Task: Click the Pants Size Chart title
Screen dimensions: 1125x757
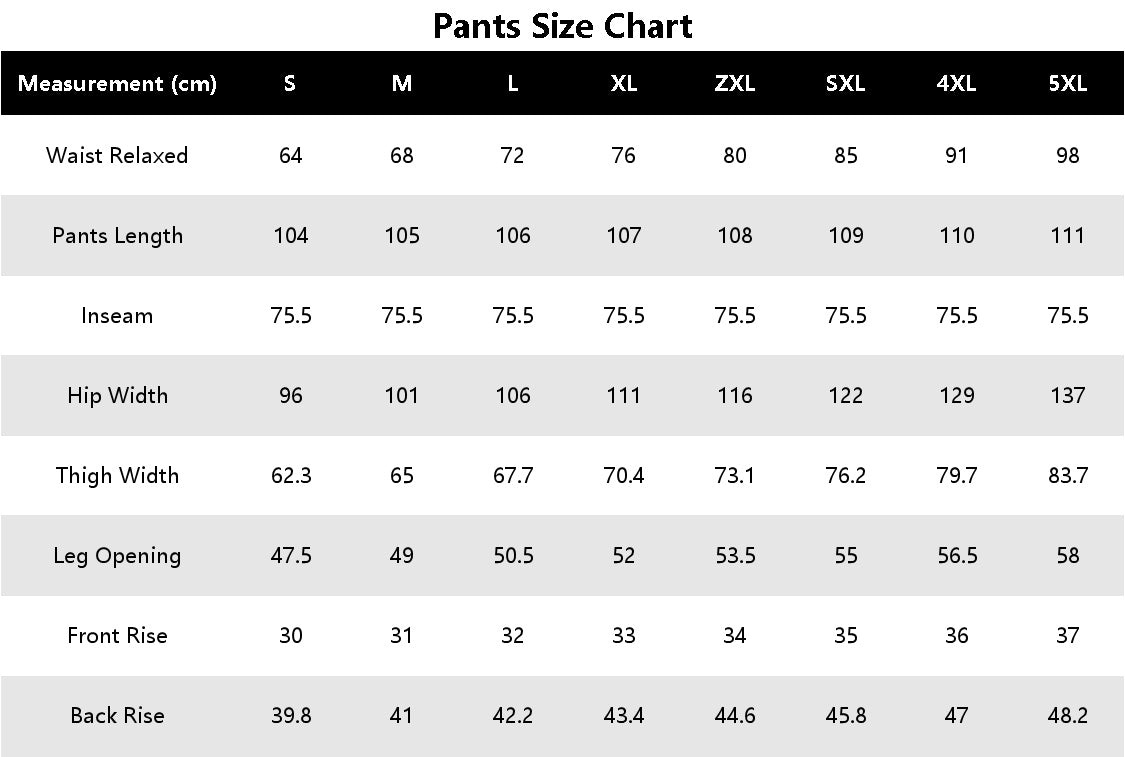Action: click(562, 26)
